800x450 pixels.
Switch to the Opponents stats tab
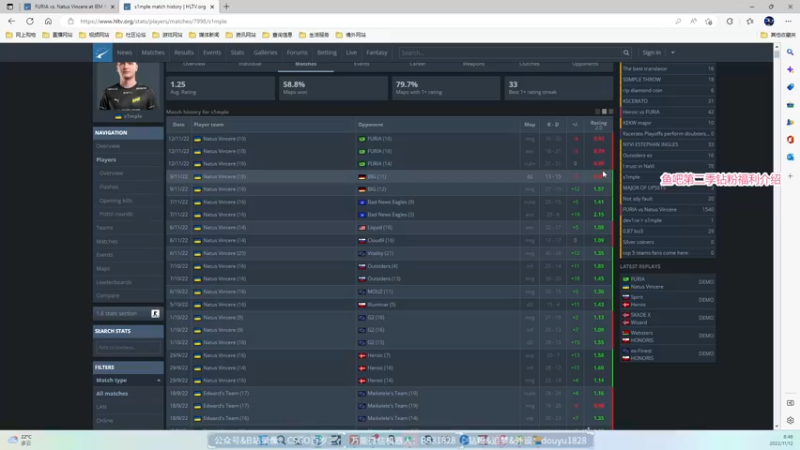pos(585,64)
